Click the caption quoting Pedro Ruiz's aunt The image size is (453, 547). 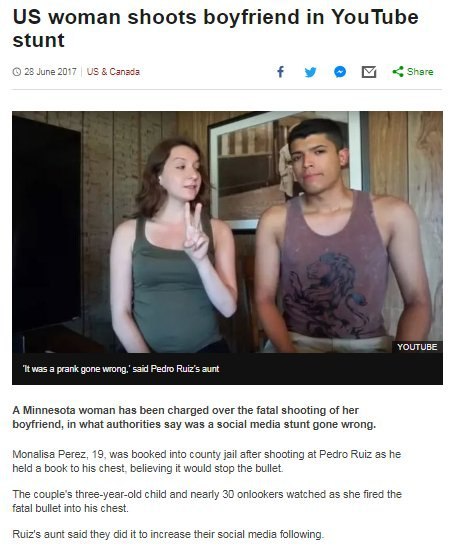(x=121, y=369)
